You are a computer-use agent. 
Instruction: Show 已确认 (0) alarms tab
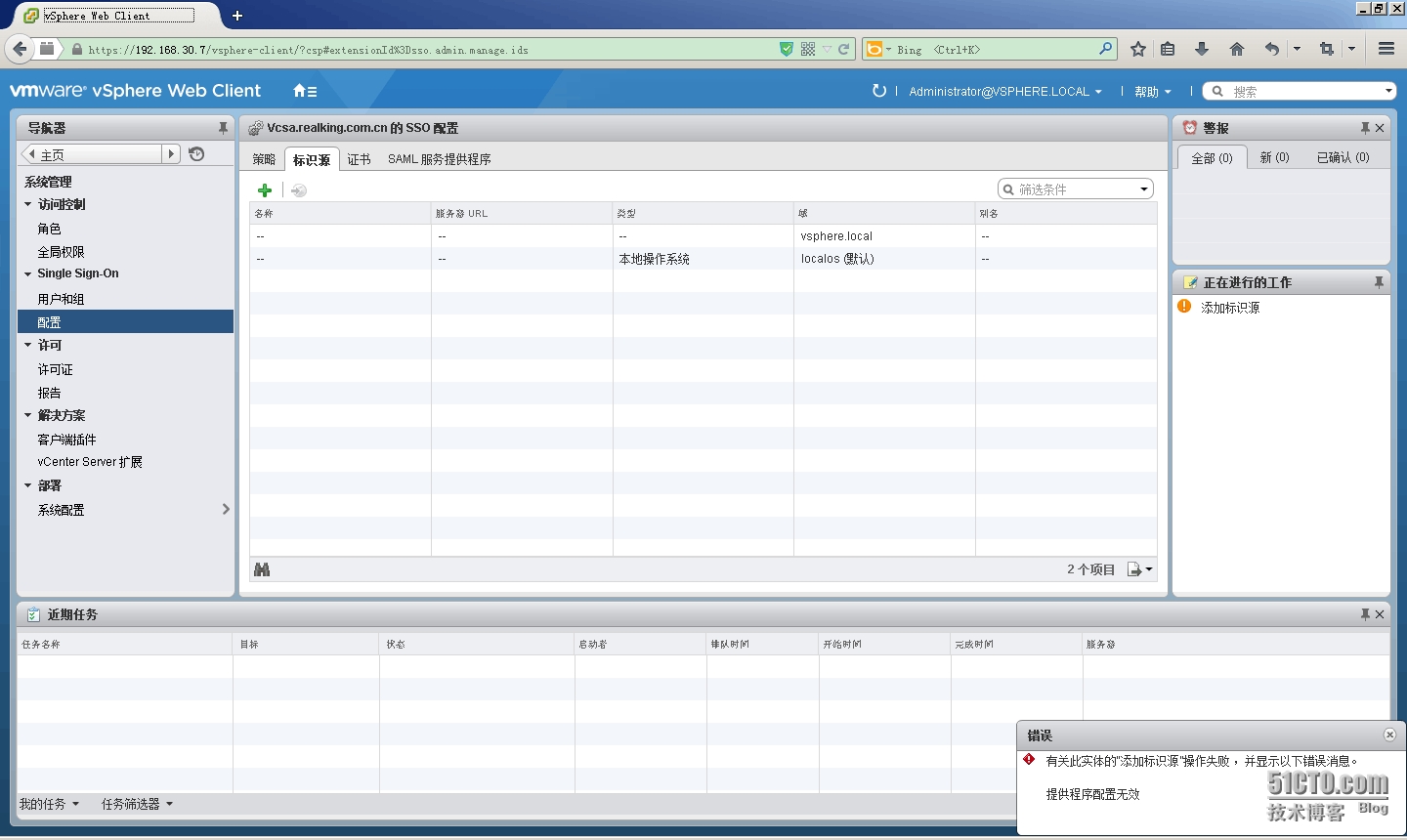point(1343,157)
